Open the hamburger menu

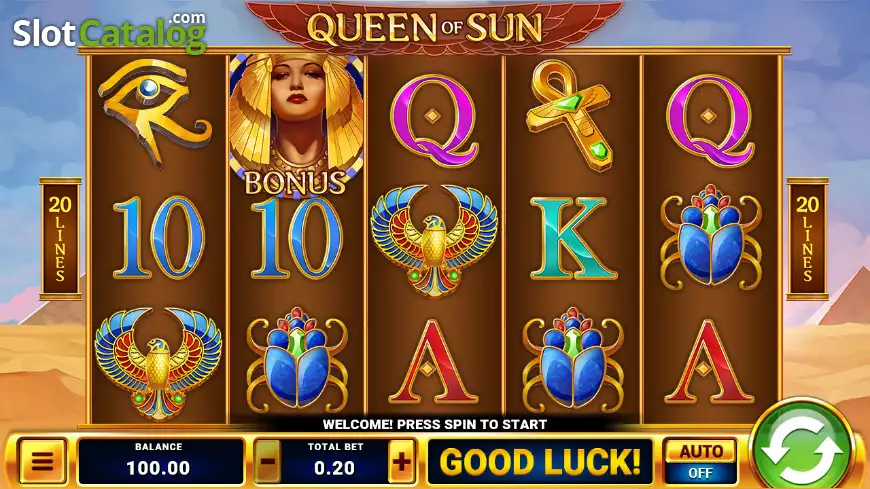(43, 461)
